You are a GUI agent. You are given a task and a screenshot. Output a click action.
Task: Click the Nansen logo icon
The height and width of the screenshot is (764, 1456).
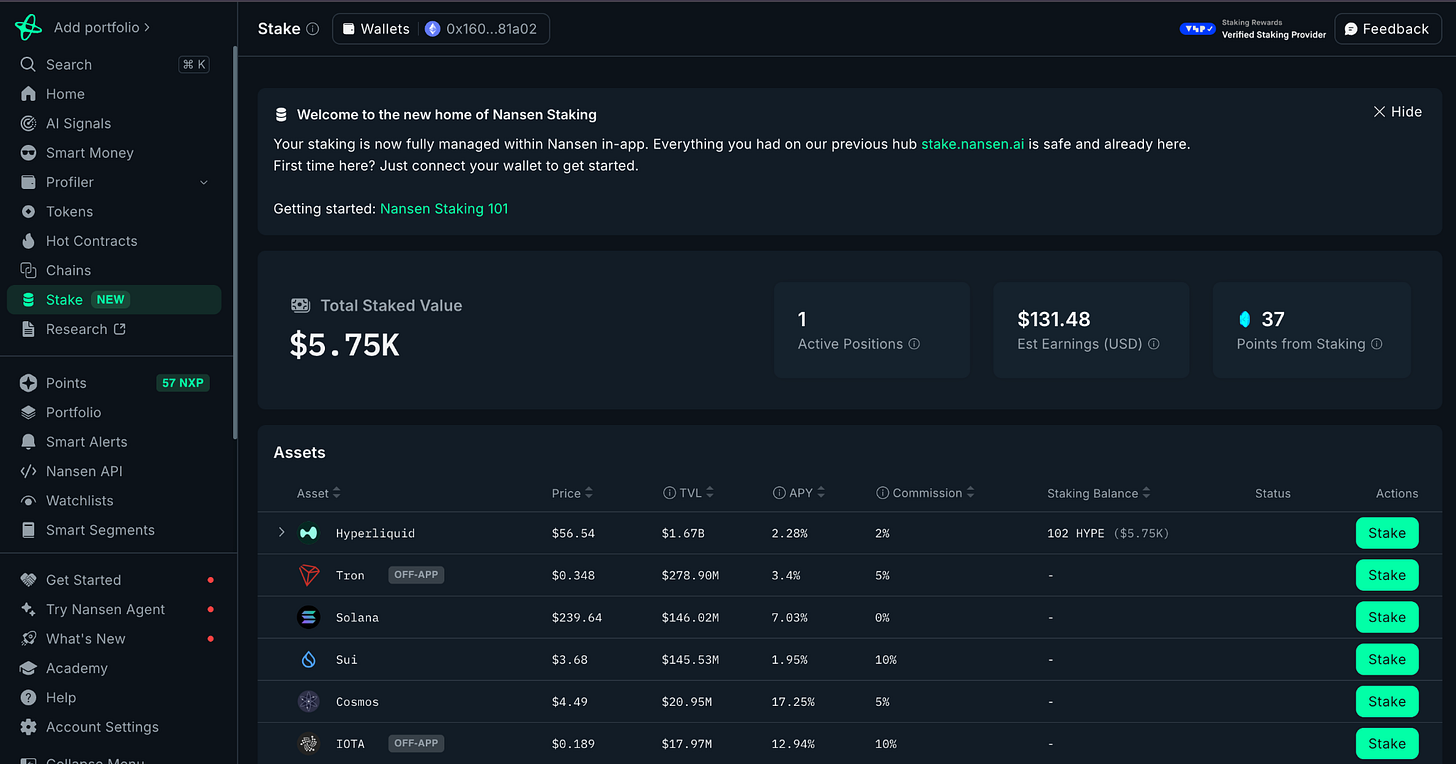coord(28,27)
